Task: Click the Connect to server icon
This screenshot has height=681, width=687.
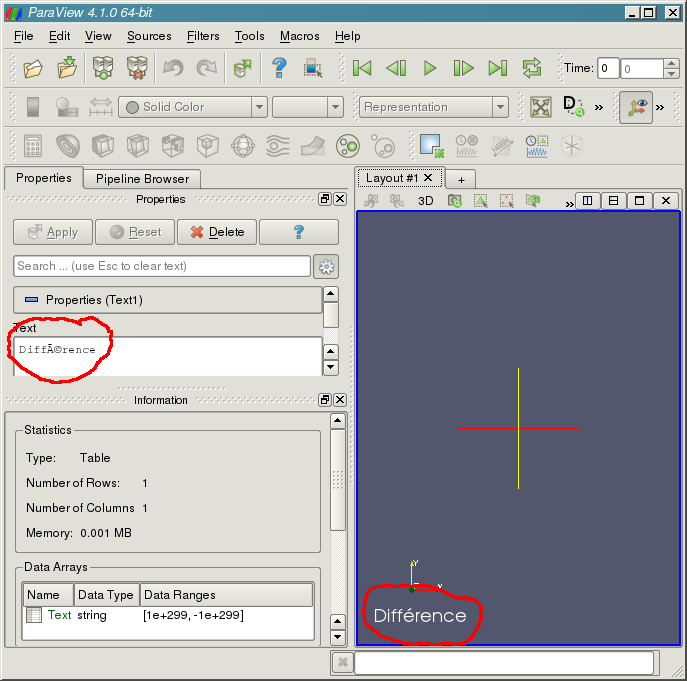Action: (103, 68)
